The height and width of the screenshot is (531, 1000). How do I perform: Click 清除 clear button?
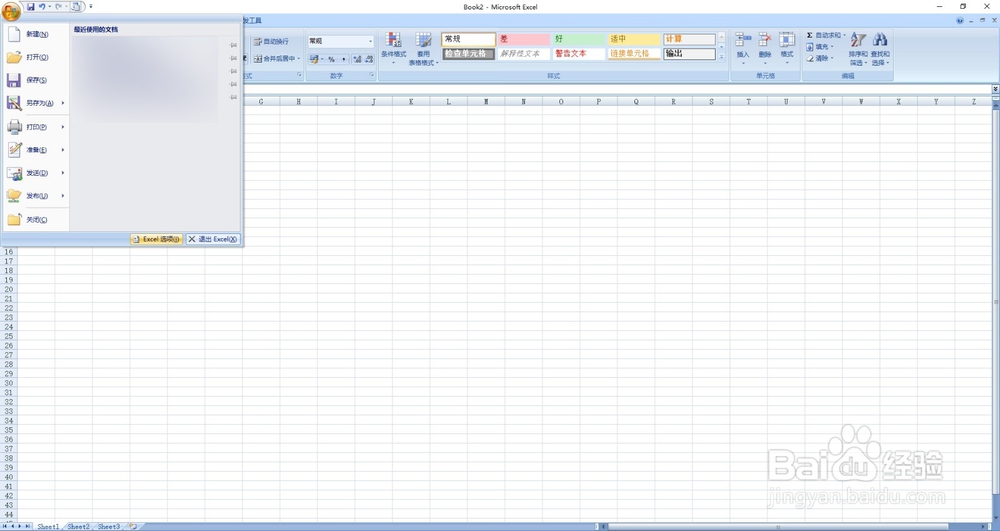tap(820, 59)
